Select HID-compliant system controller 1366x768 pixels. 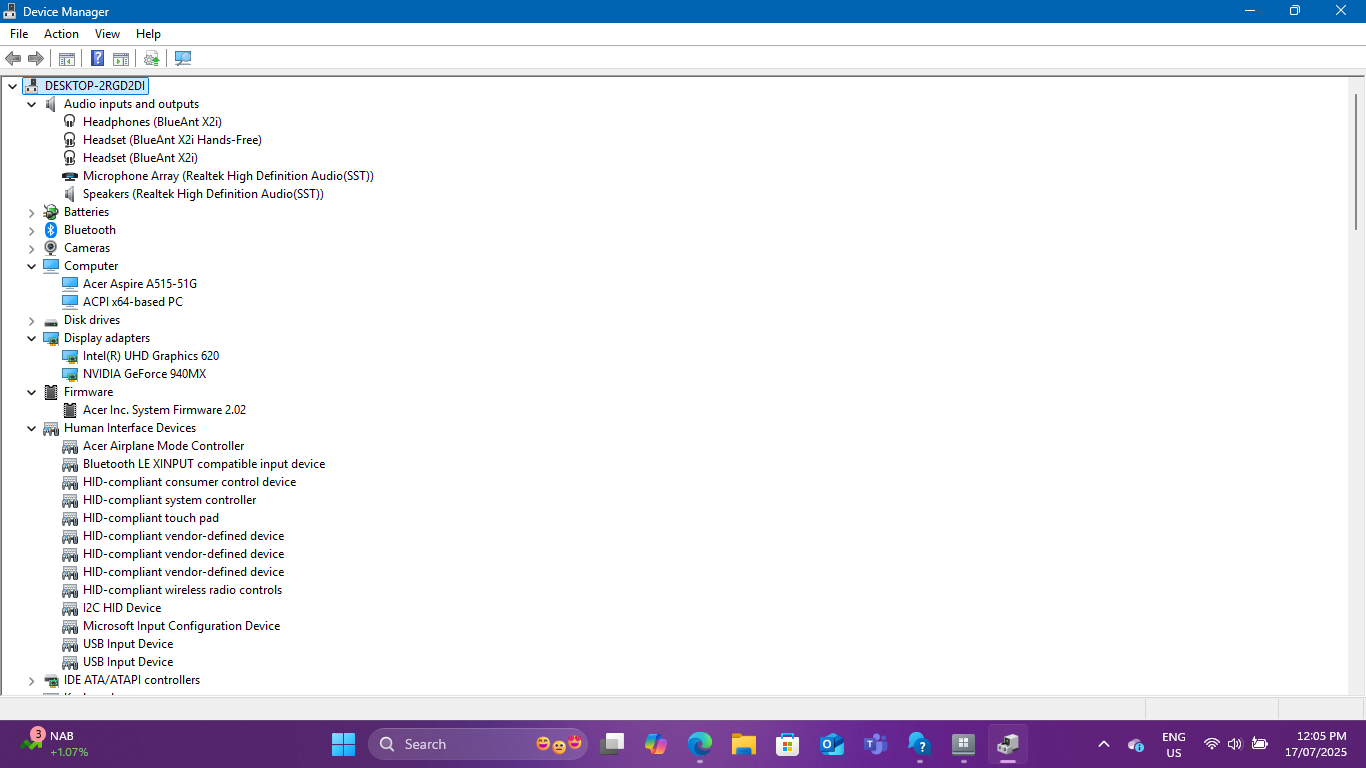click(169, 500)
